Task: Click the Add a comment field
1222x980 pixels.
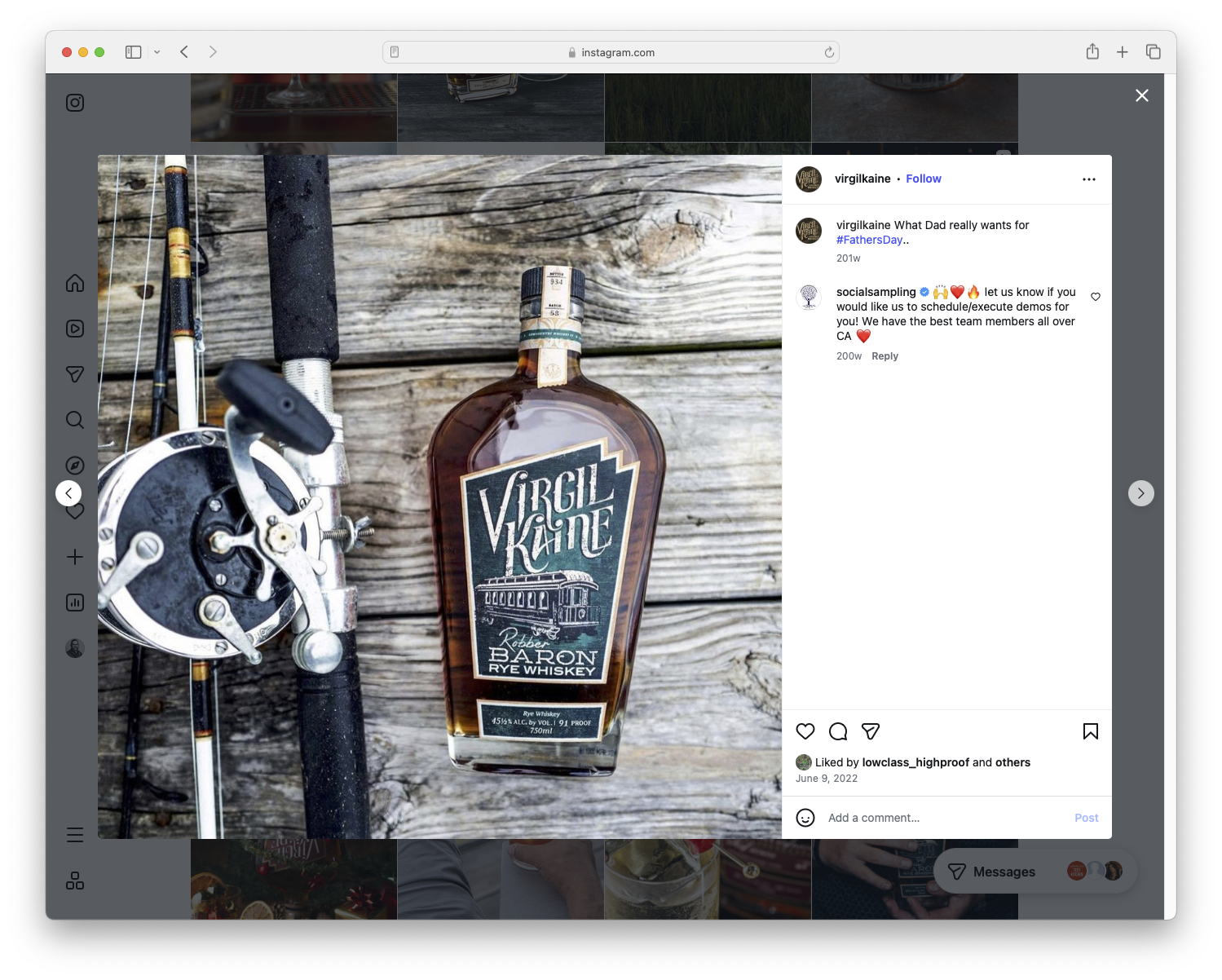Action: coord(897,817)
